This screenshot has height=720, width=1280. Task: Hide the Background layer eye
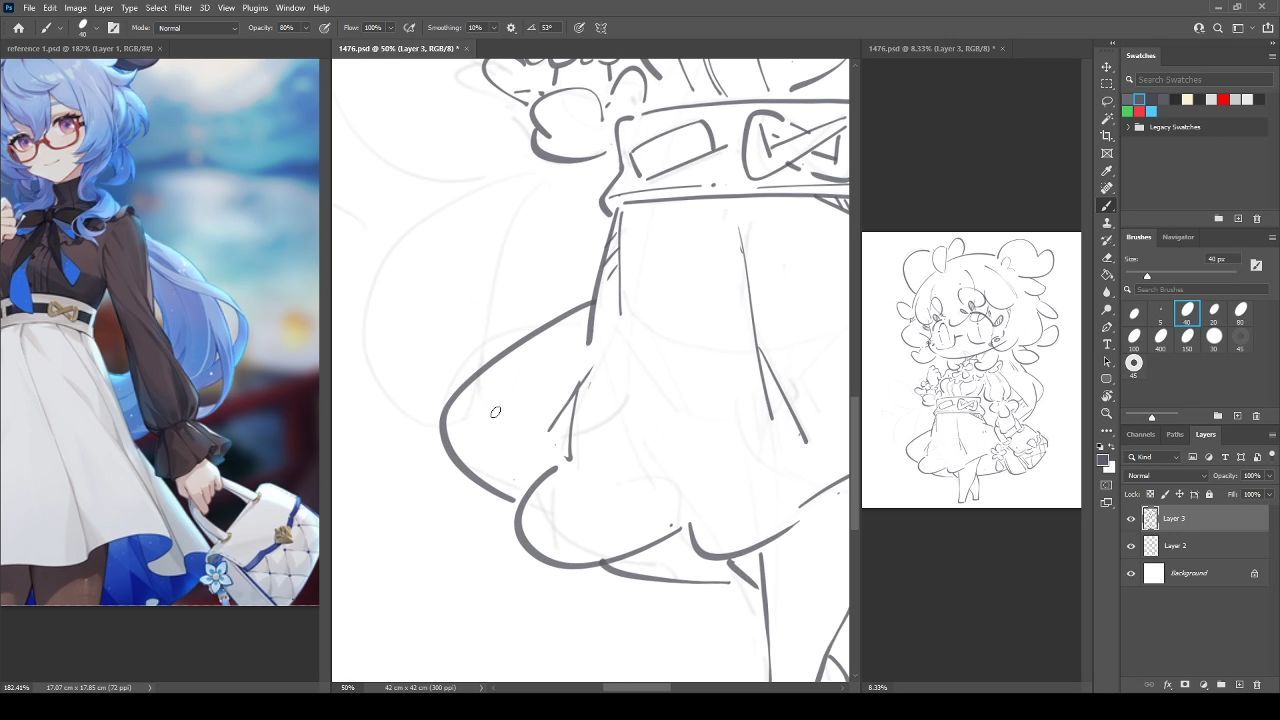click(x=1131, y=573)
